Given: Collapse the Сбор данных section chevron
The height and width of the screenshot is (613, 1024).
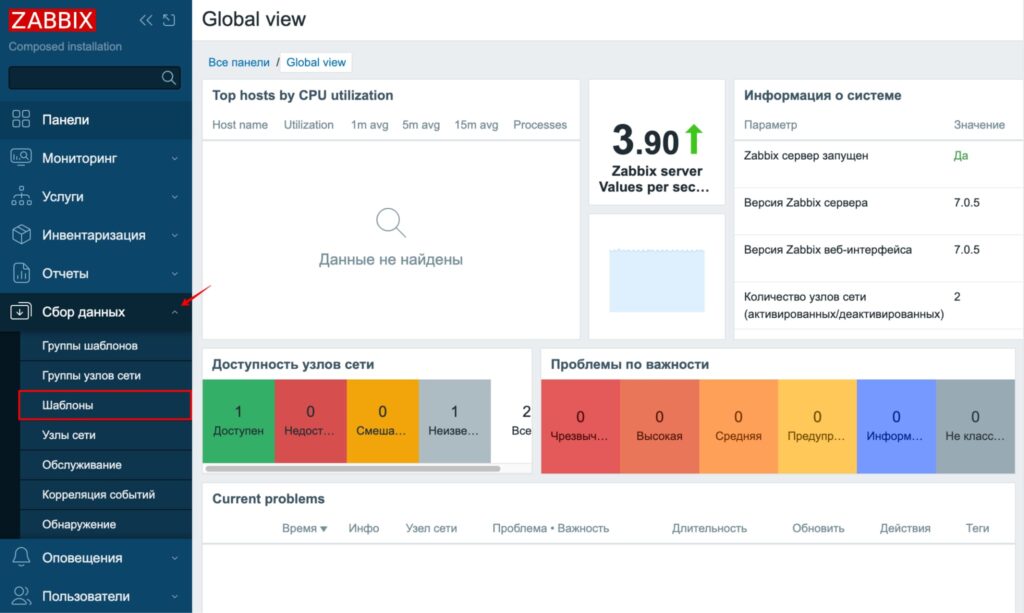Looking at the screenshot, I should coord(175,312).
